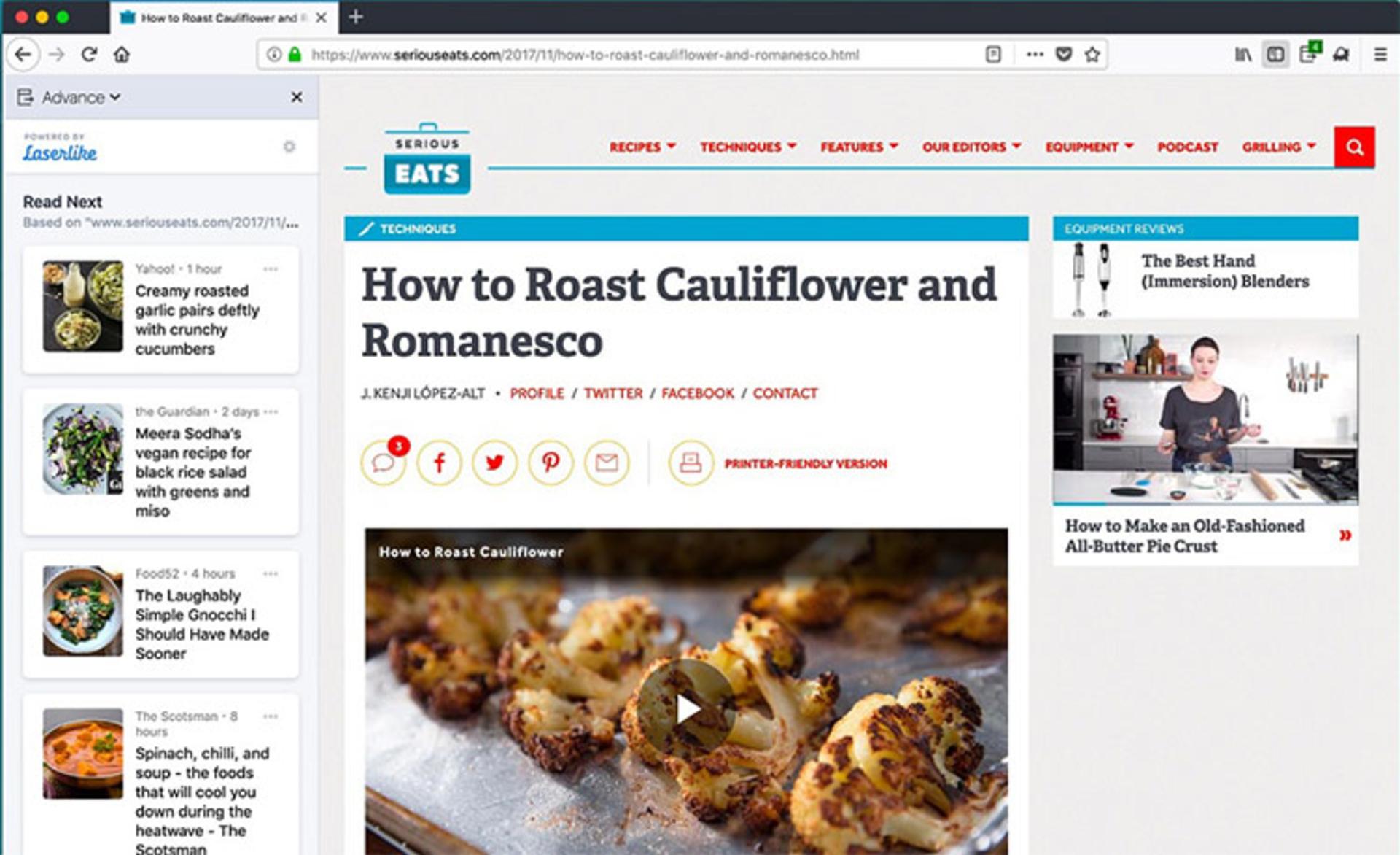
Task: Save page to Pocket
Action: (1064, 54)
